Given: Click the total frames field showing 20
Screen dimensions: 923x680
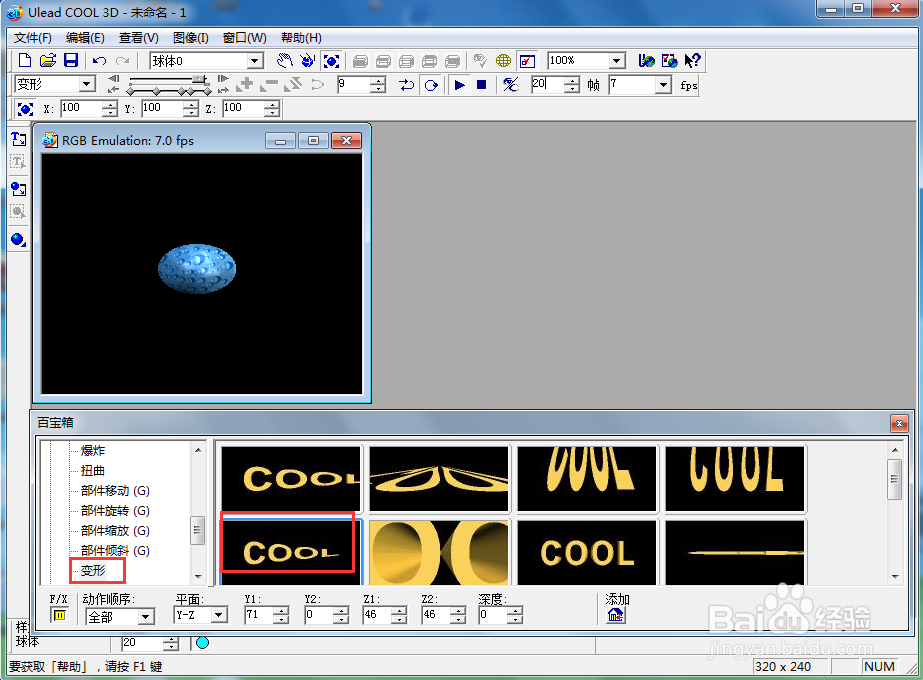Looking at the screenshot, I should click(547, 85).
